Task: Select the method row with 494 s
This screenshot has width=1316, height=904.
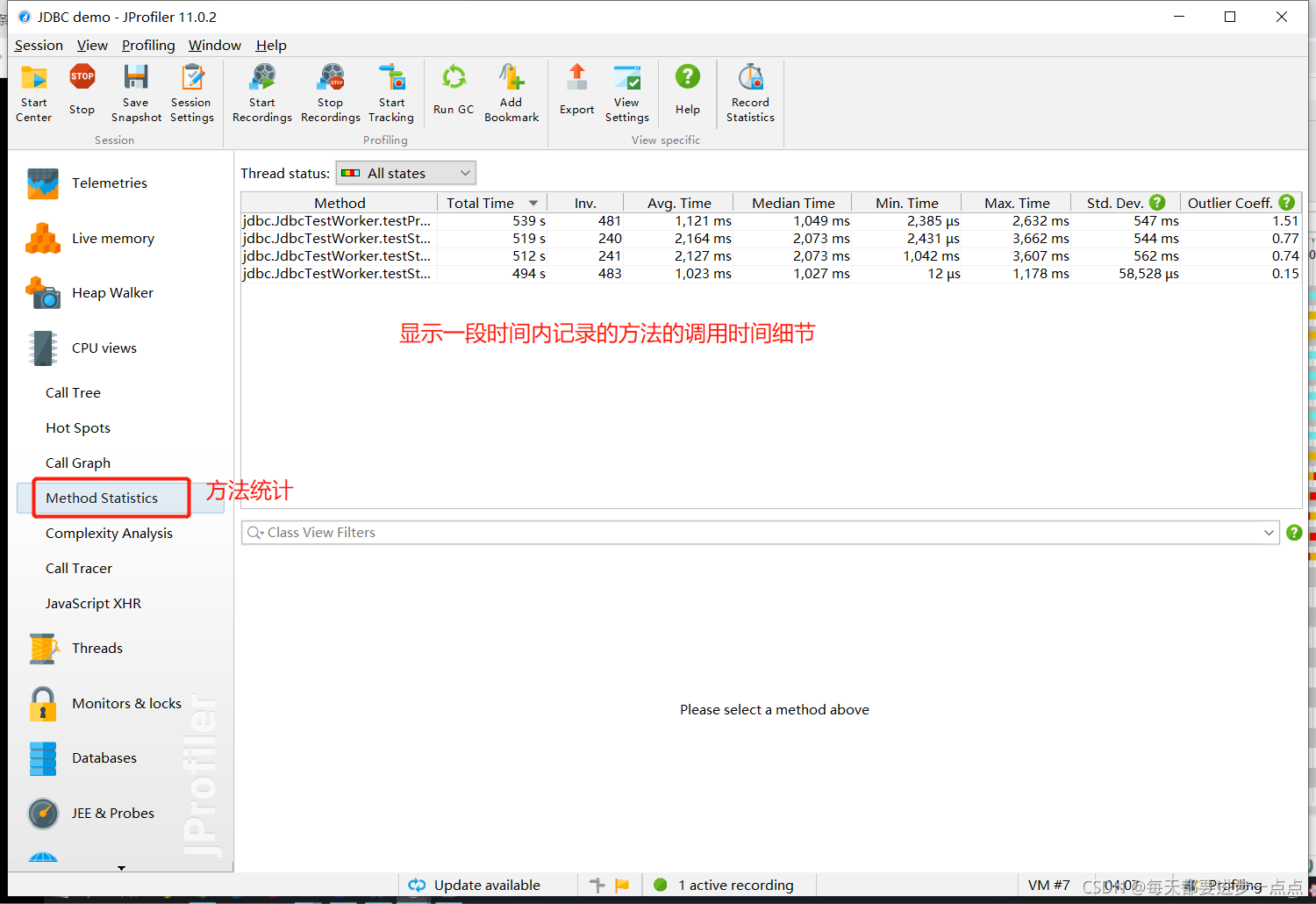Action: click(x=771, y=274)
